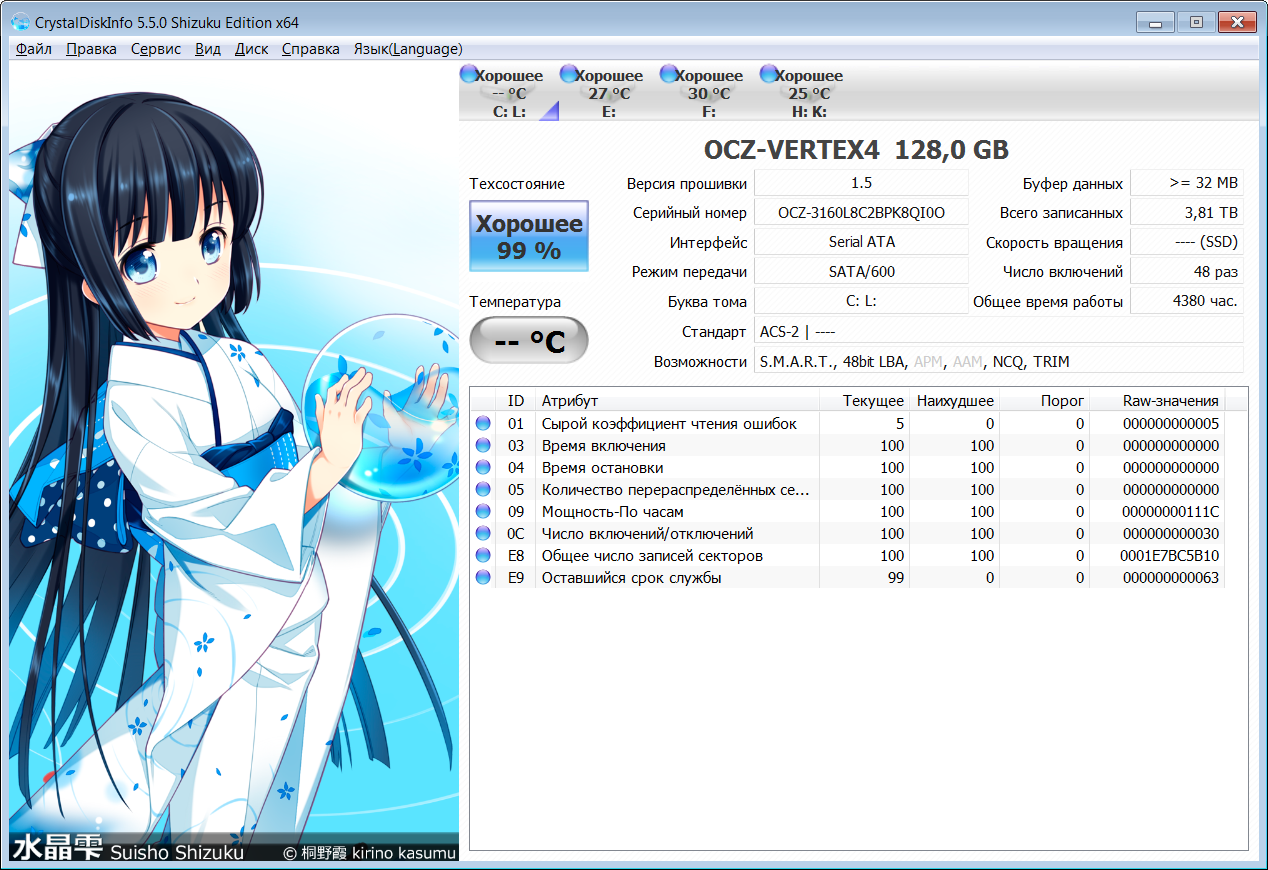Screen dimensions: 1268x870
Task: Click the status icon of attribute E9
Action: click(483, 578)
